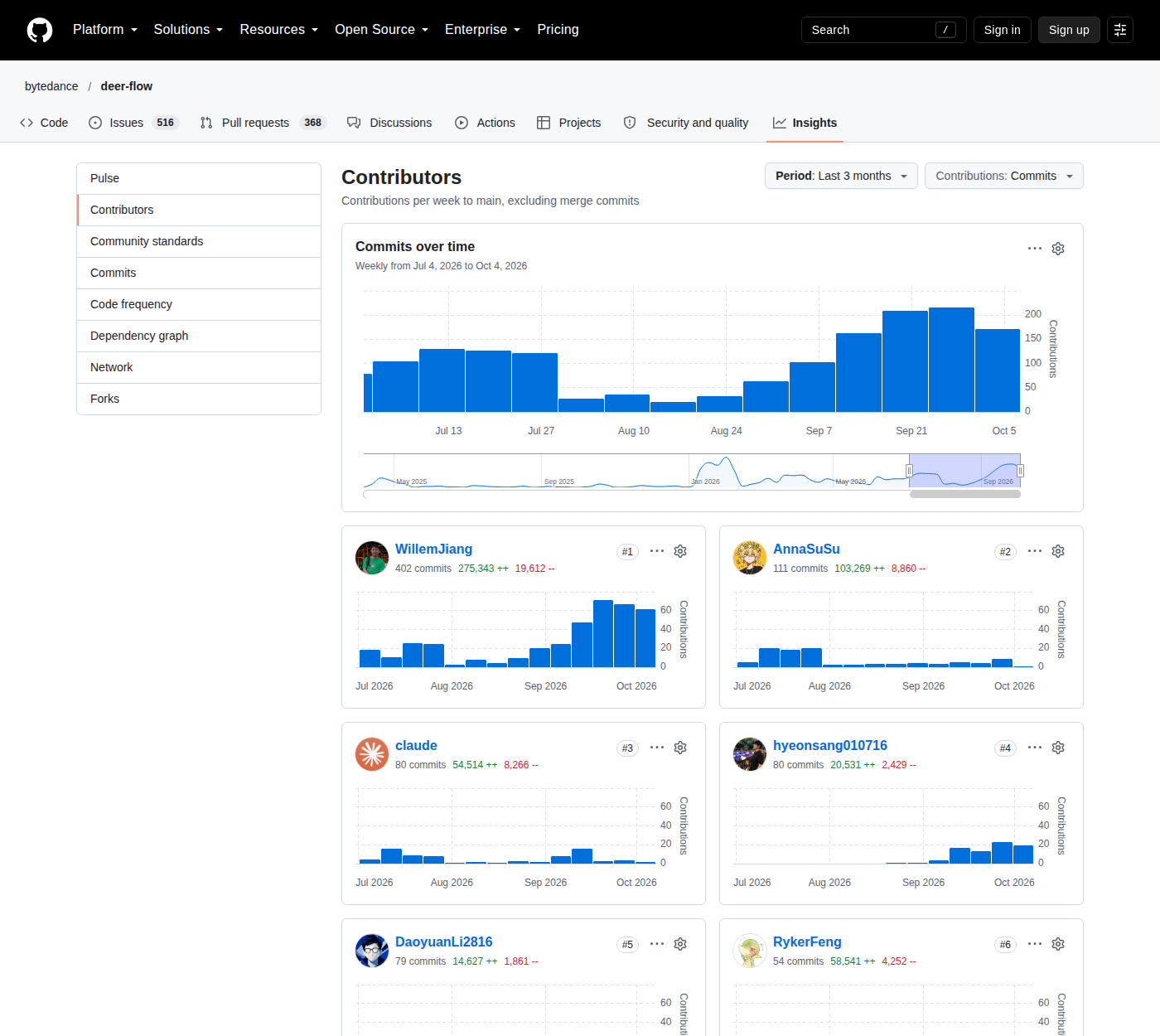This screenshot has width=1160, height=1036.
Task: Click the Sign up button
Action: [1069, 30]
